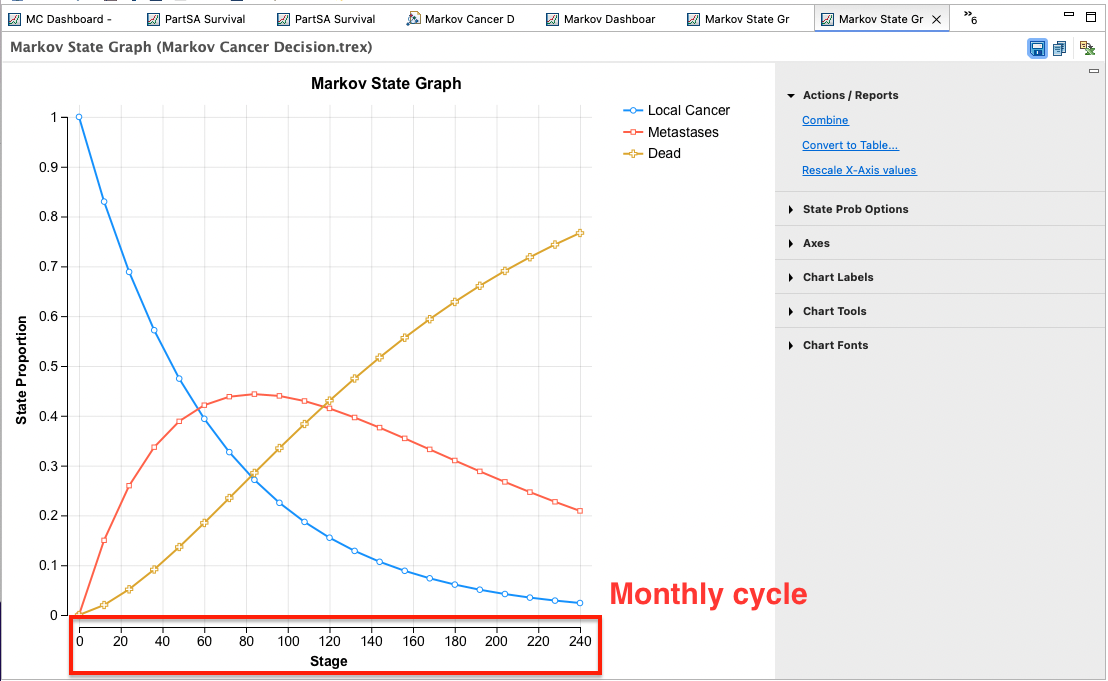
Task: Click the Copy chart icon
Action: 1059,48
